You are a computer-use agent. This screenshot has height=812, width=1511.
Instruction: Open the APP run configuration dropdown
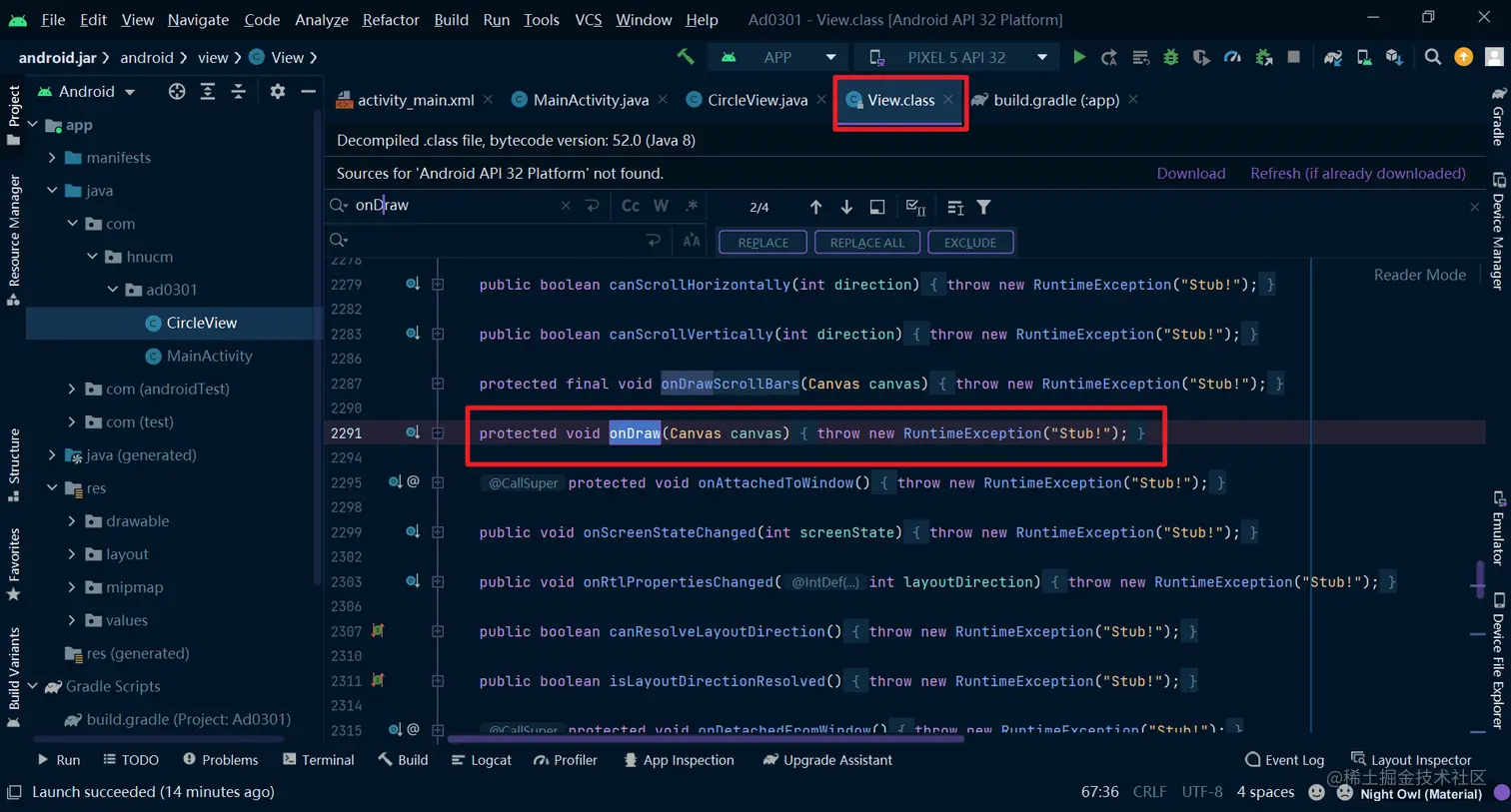point(779,57)
